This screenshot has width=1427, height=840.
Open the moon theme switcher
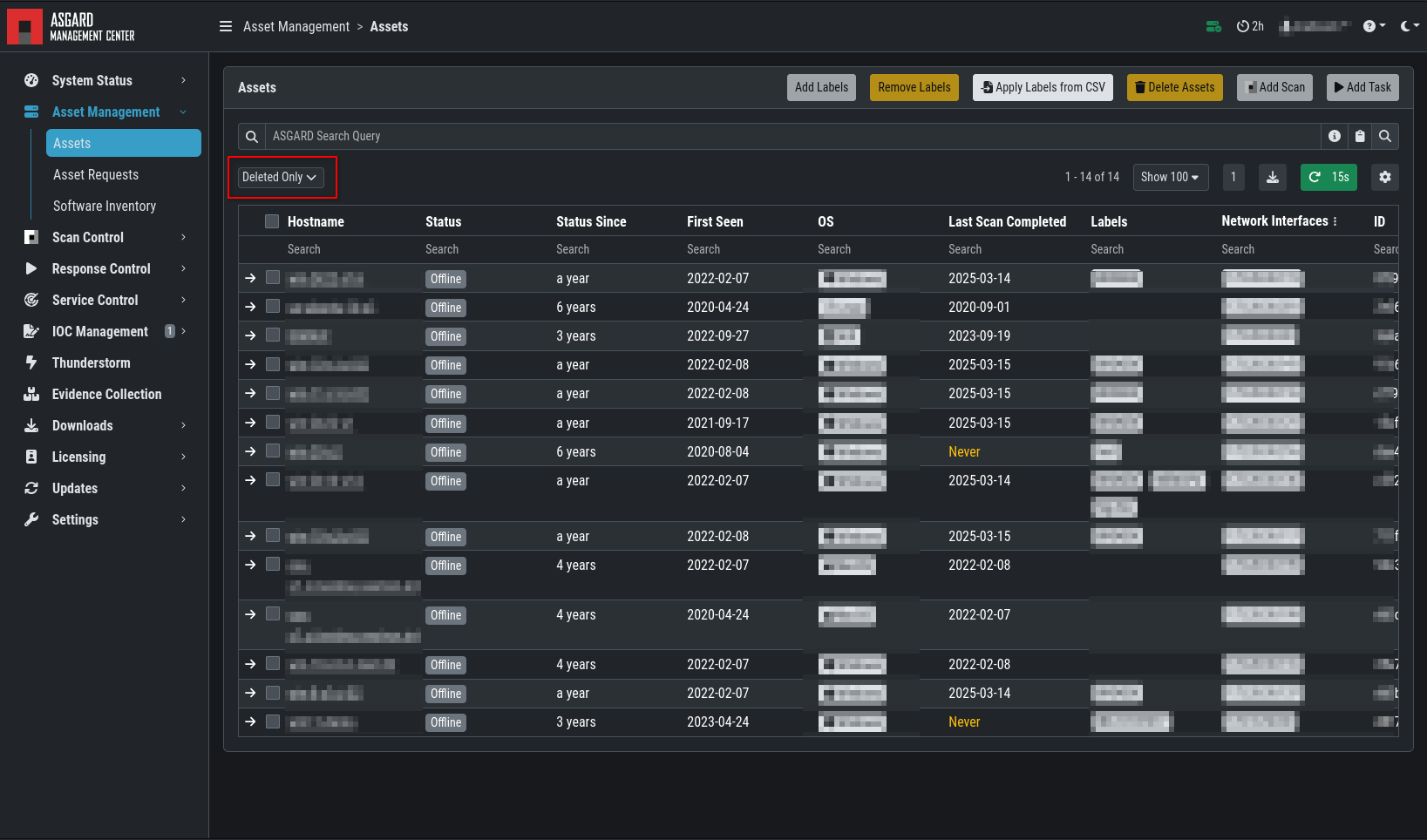click(x=1410, y=26)
